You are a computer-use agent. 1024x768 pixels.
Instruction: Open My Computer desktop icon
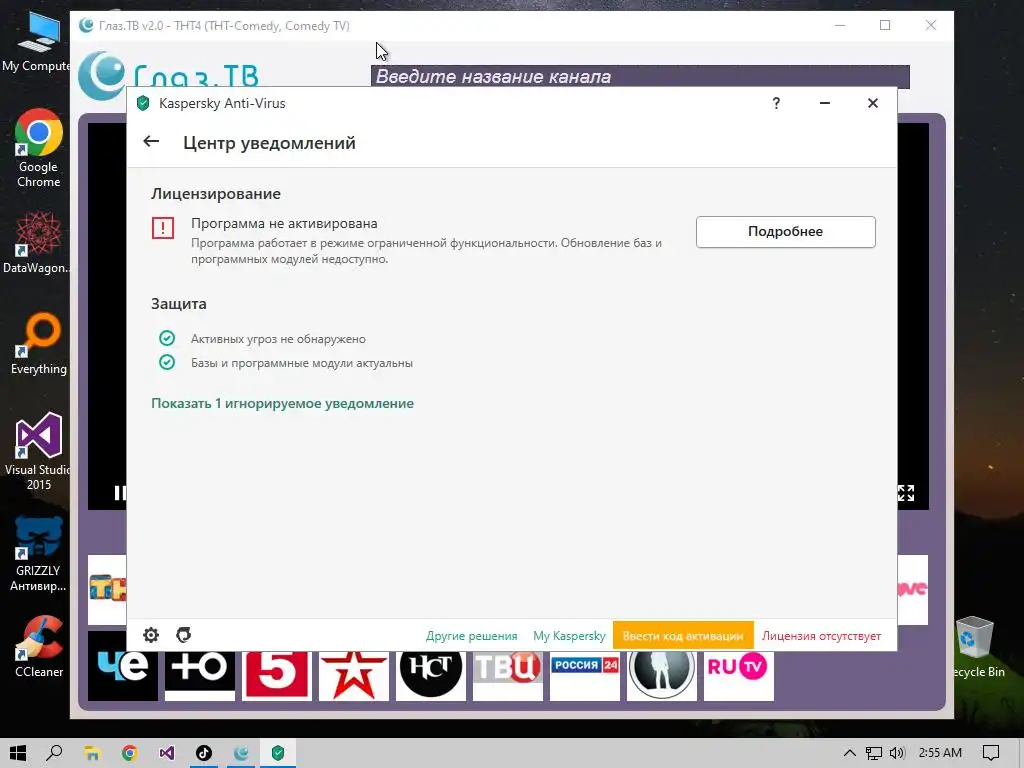[37, 42]
